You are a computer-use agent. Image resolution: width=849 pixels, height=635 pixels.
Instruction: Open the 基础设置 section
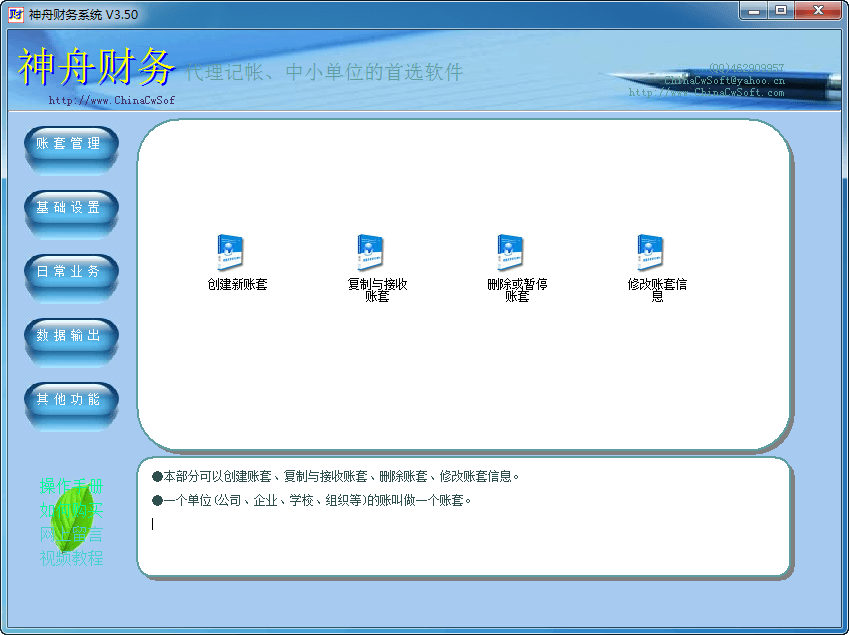tap(70, 208)
